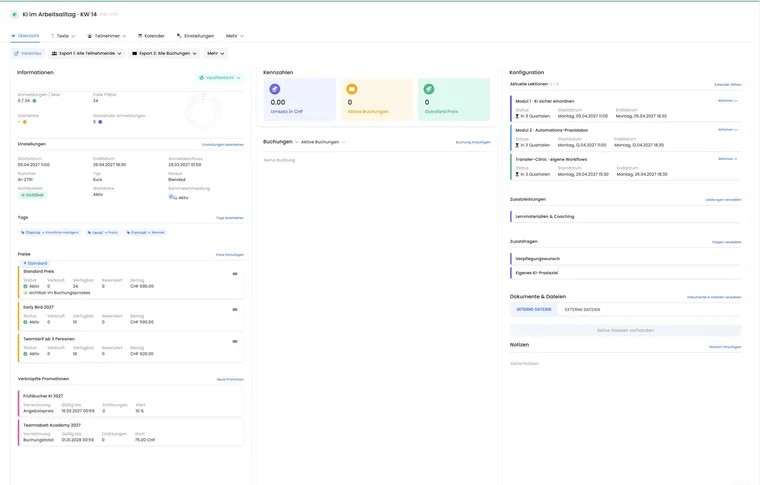This screenshot has height=485, width=760.
Task: Click the orange Warteliste status dot
Action: click(x=25, y=122)
